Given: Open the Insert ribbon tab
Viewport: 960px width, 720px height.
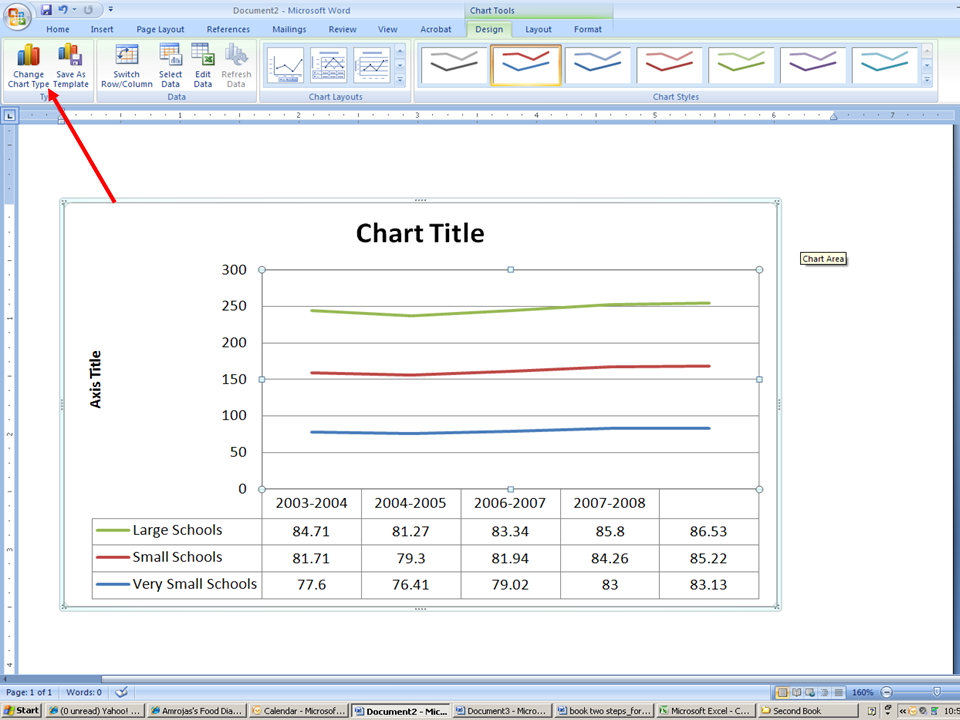Looking at the screenshot, I should (x=102, y=29).
